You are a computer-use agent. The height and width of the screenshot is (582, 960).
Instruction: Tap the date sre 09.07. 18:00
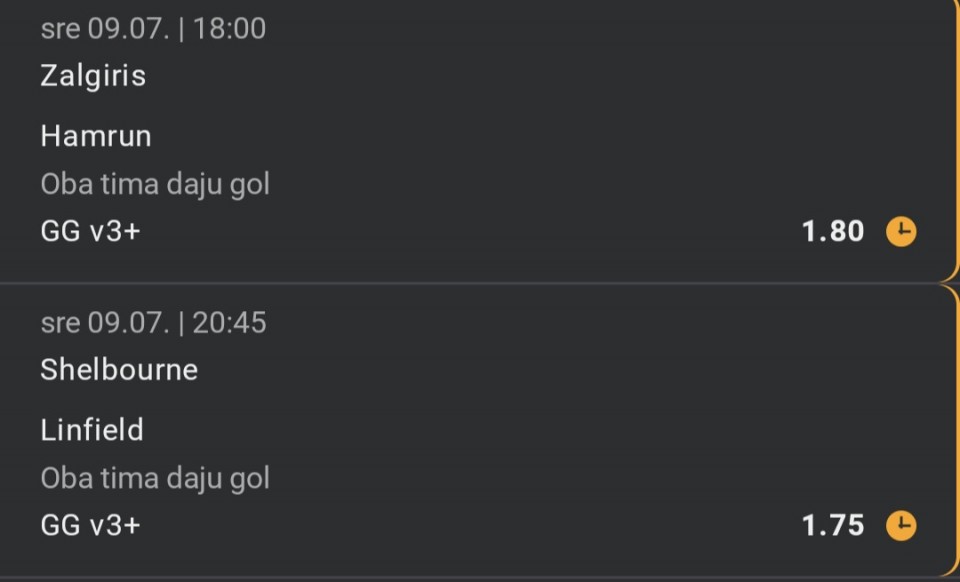coord(153,29)
